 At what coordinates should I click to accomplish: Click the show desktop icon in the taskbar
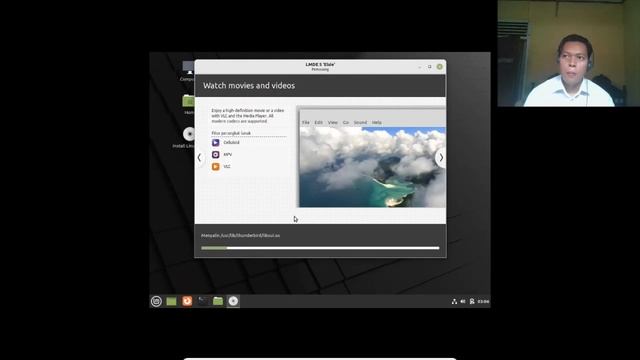[x=171, y=301]
